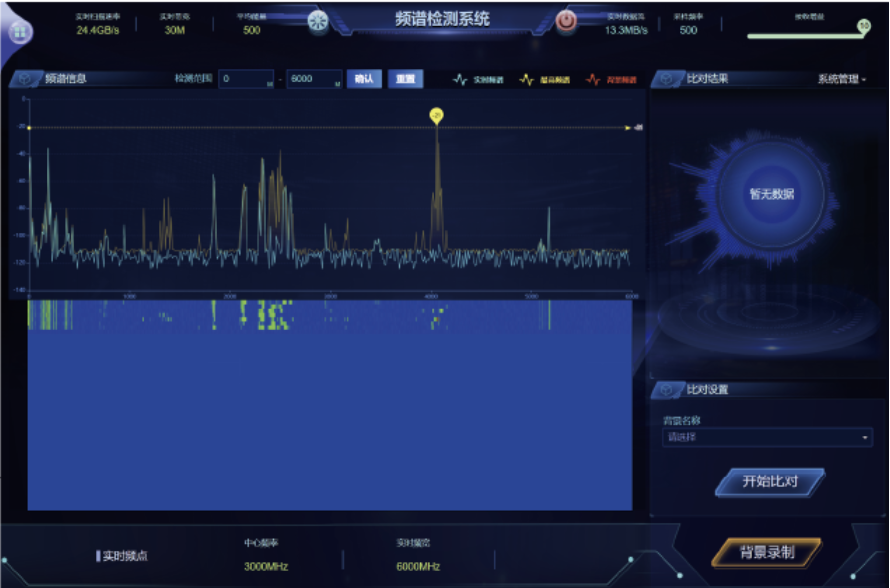The height and width of the screenshot is (588, 890).
Task: Click the 频谱信息 panel header icon
Action: [x=26, y=79]
